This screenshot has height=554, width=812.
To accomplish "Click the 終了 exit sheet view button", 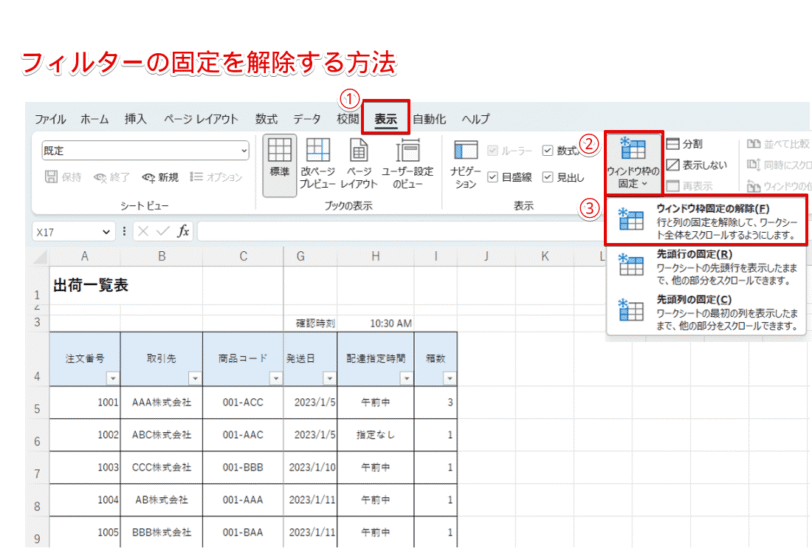I will click(x=111, y=177).
